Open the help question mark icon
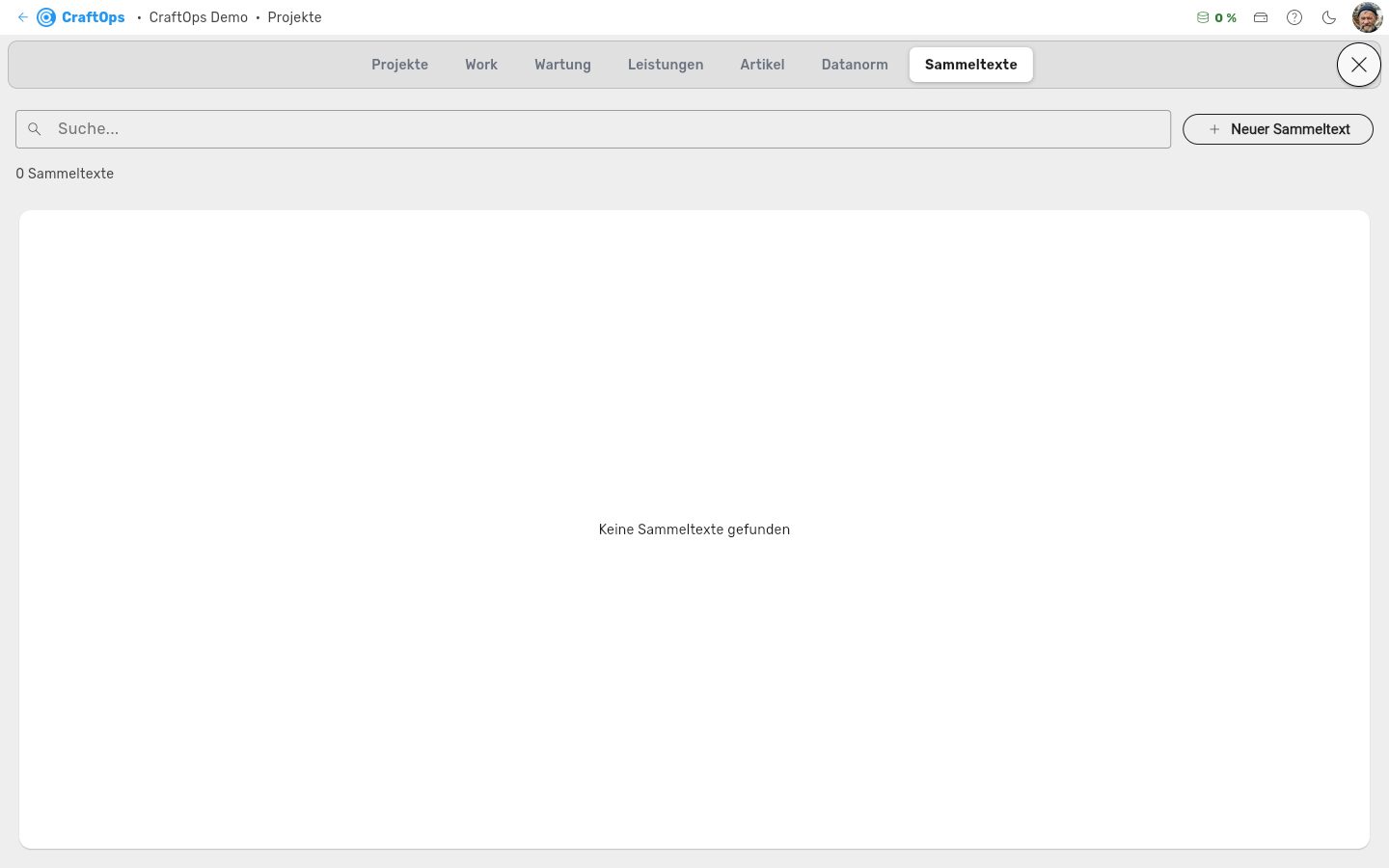This screenshot has width=1389, height=868. click(1294, 17)
